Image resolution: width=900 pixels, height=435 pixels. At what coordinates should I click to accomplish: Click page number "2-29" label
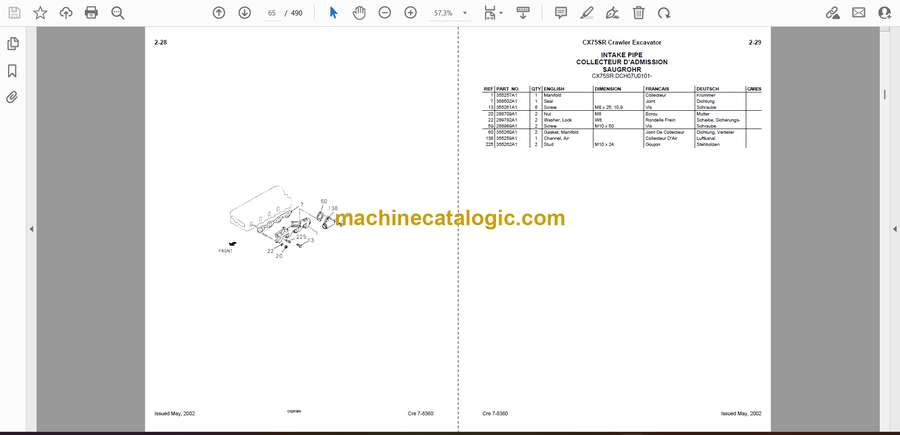755,42
